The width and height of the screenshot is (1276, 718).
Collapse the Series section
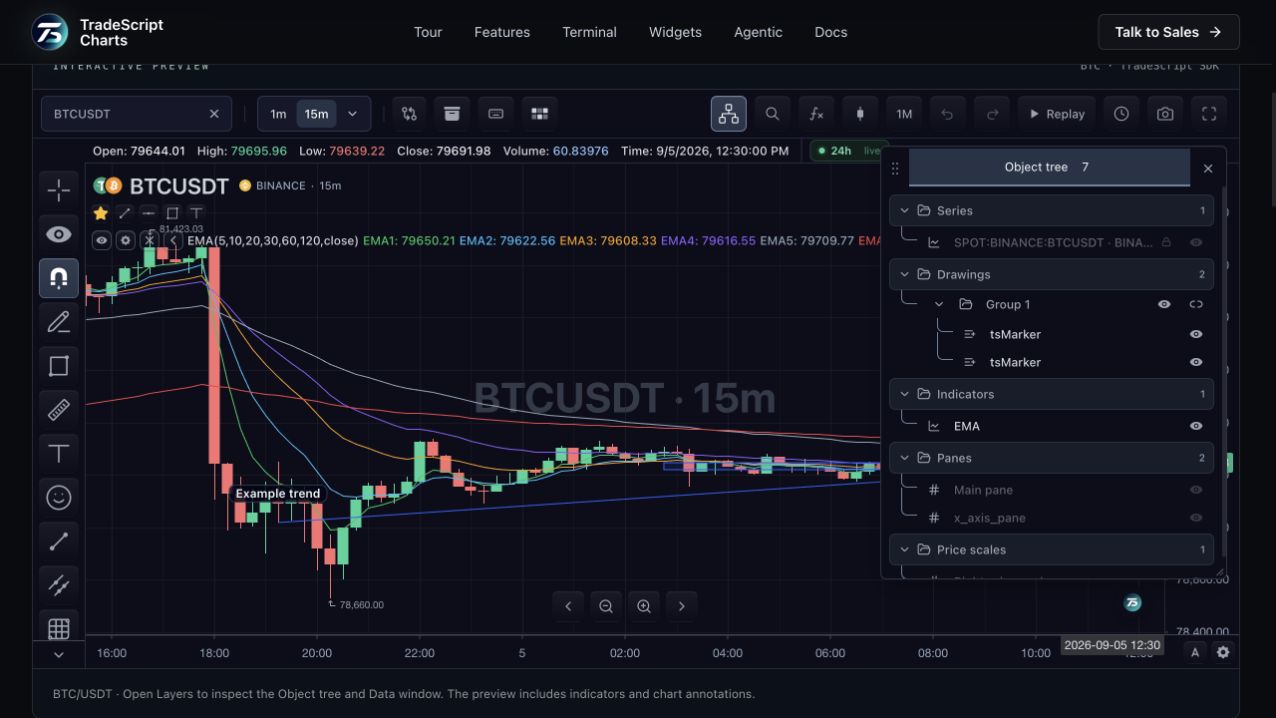[904, 211]
